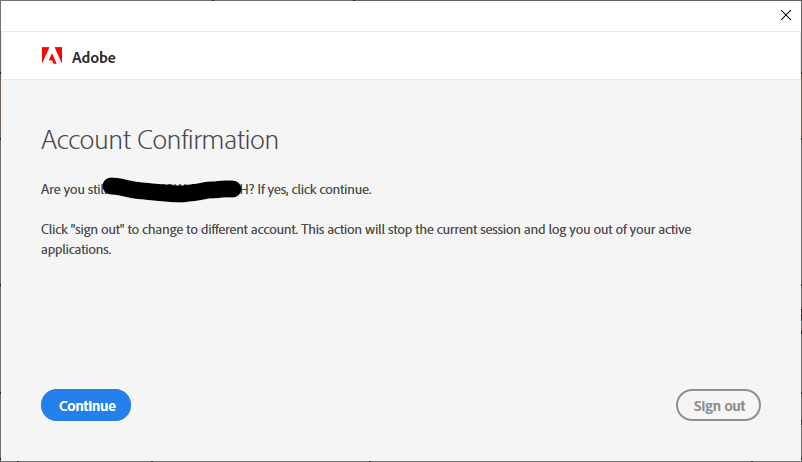The width and height of the screenshot is (802, 462).
Task: Click the blacked-out account name
Action: pos(172,189)
